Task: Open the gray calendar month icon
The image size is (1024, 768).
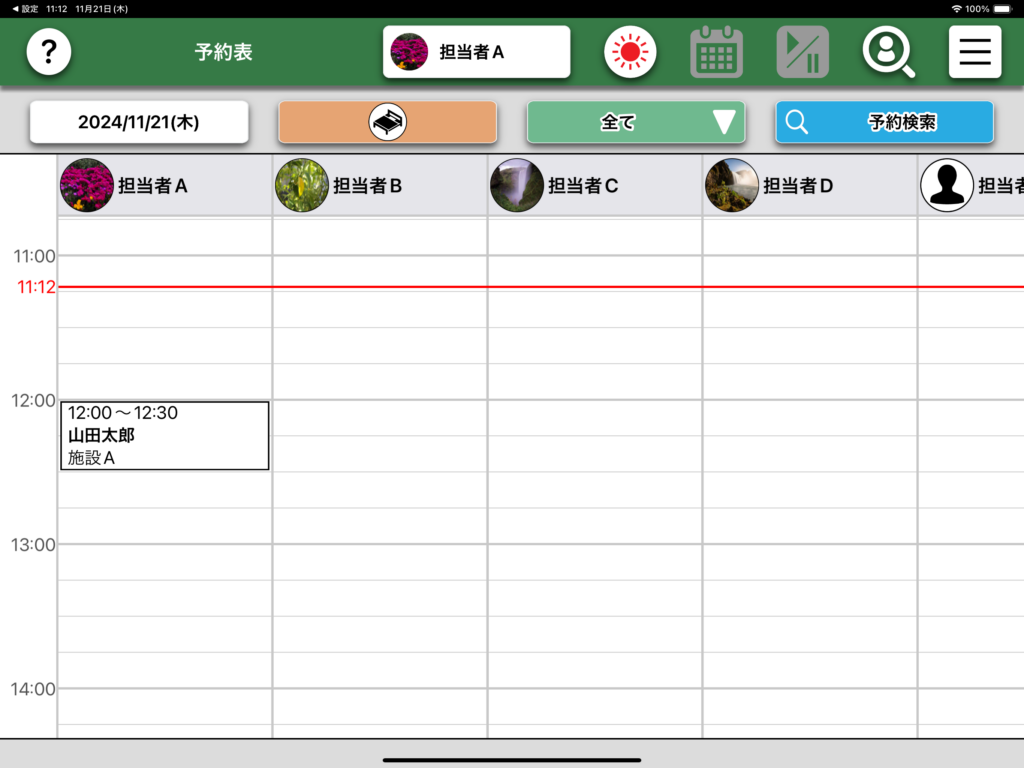Action: point(716,52)
